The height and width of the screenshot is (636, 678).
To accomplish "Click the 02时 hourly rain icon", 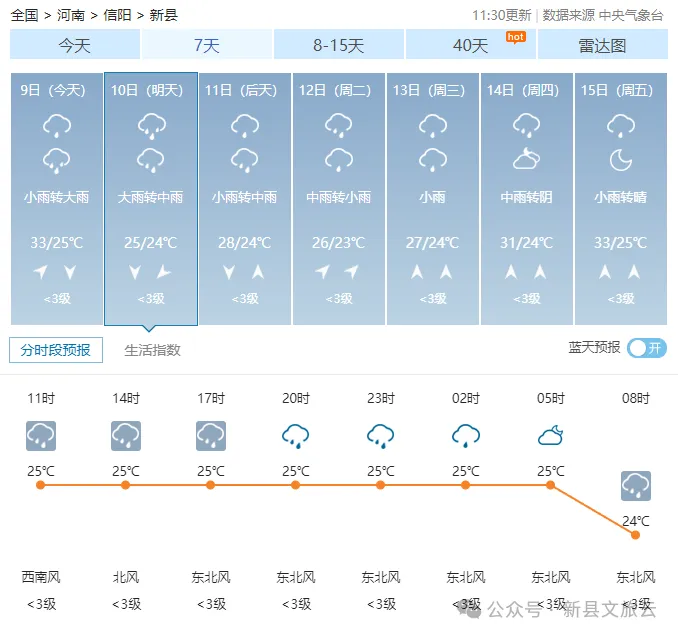I will tap(466, 436).
